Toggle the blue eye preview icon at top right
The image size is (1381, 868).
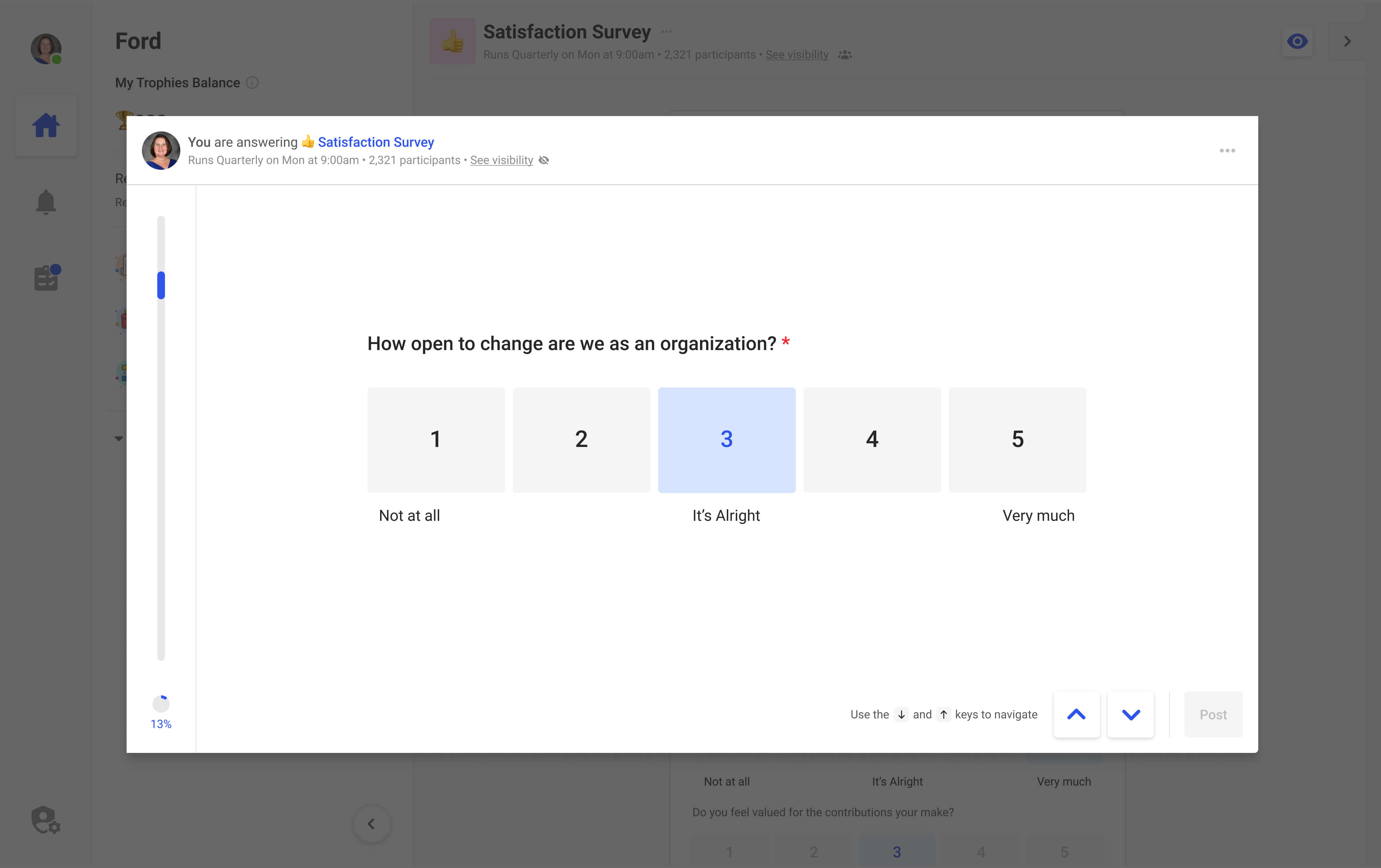(x=1297, y=41)
